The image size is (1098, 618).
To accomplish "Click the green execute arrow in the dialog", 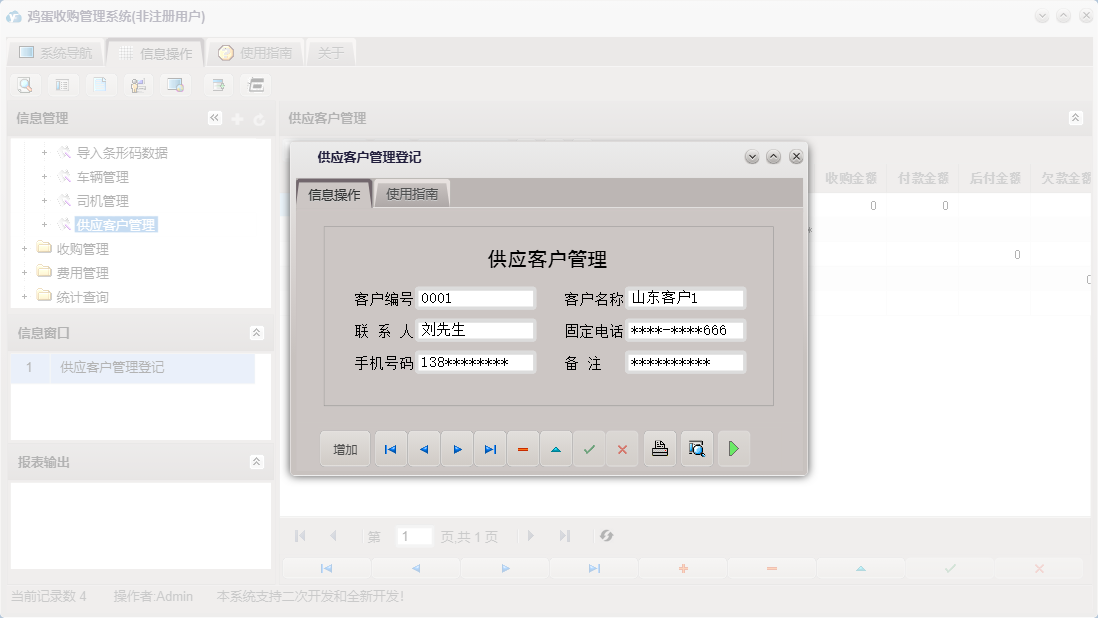I will (x=734, y=448).
